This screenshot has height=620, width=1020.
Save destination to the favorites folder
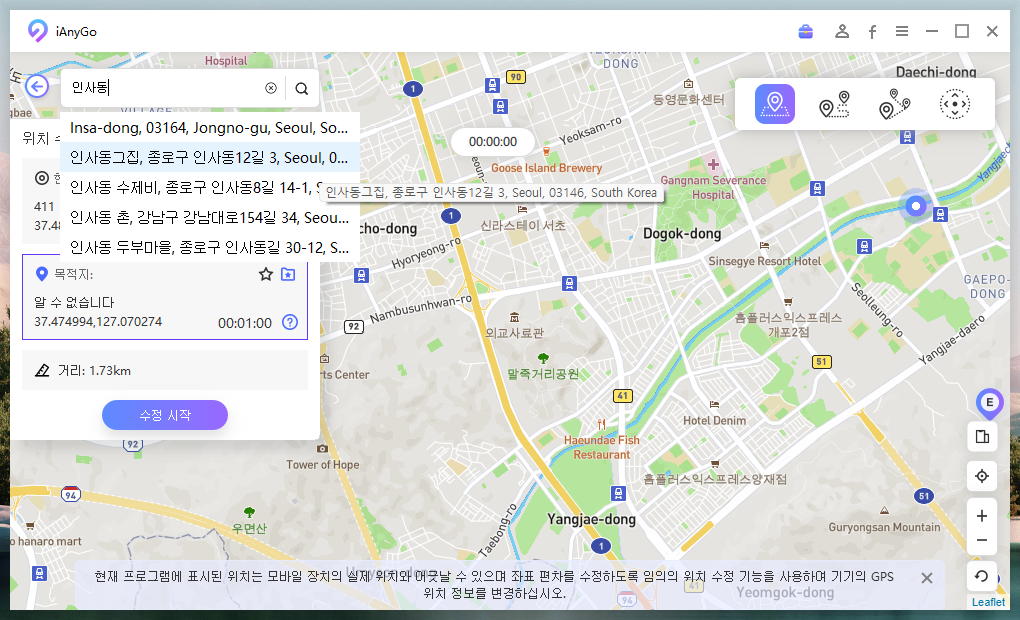288,274
